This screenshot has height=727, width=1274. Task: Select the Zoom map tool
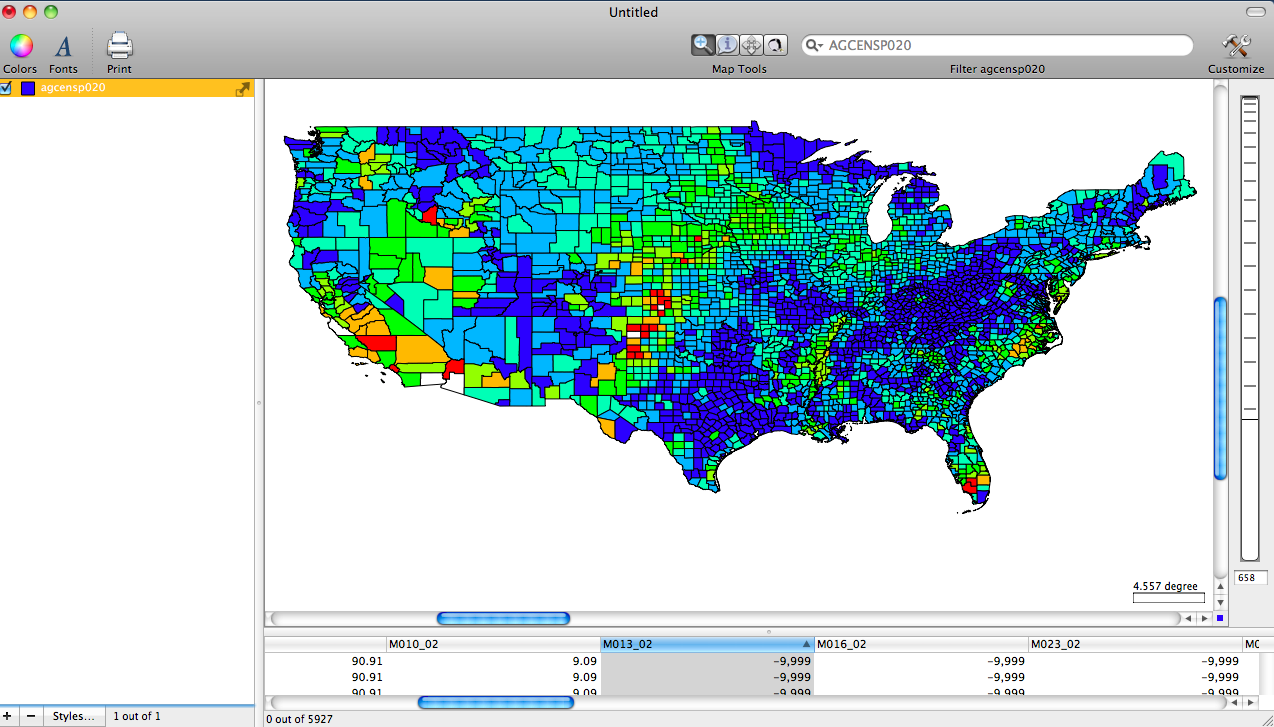pyautogui.click(x=703, y=44)
